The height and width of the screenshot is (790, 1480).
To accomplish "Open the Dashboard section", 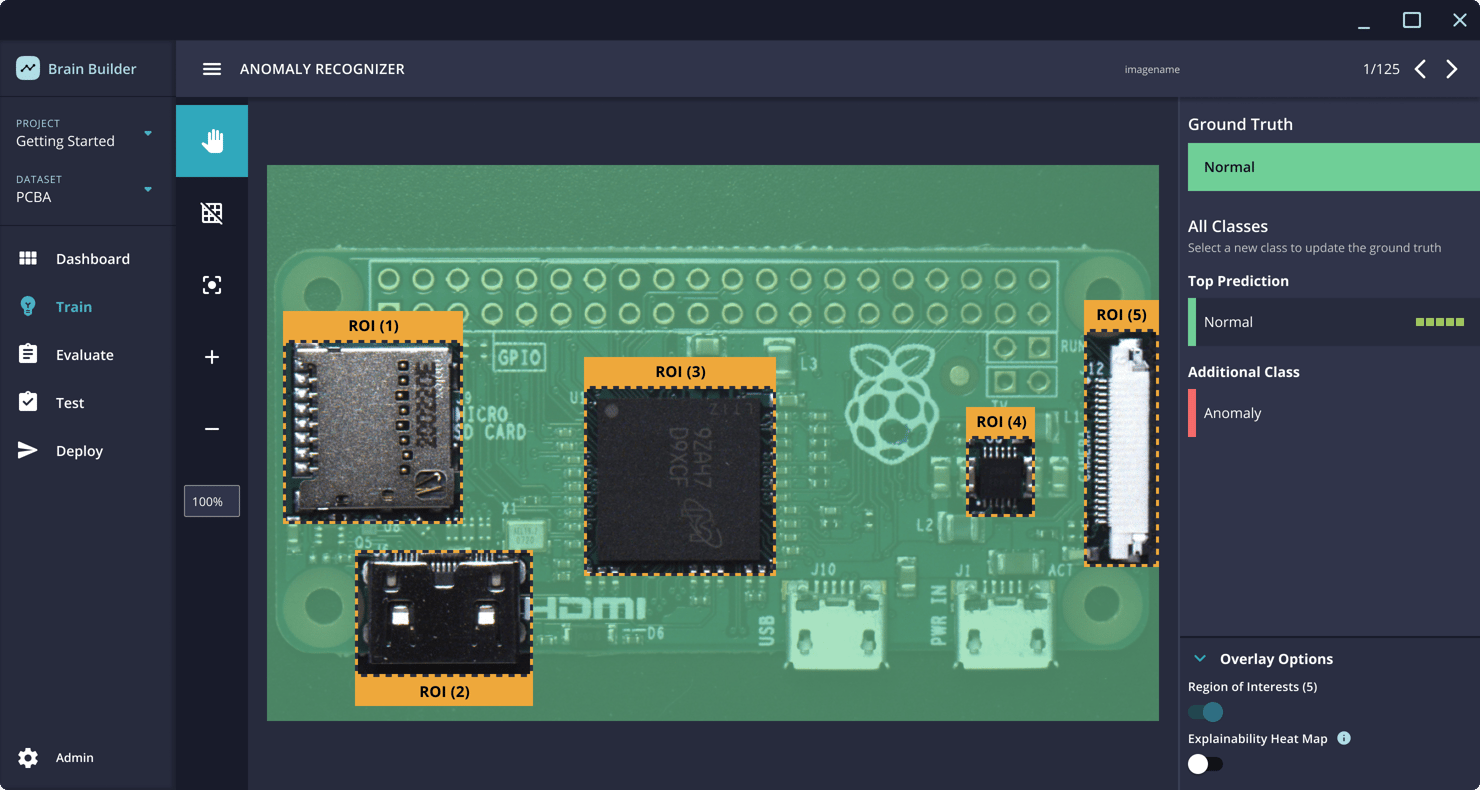I will click(90, 258).
